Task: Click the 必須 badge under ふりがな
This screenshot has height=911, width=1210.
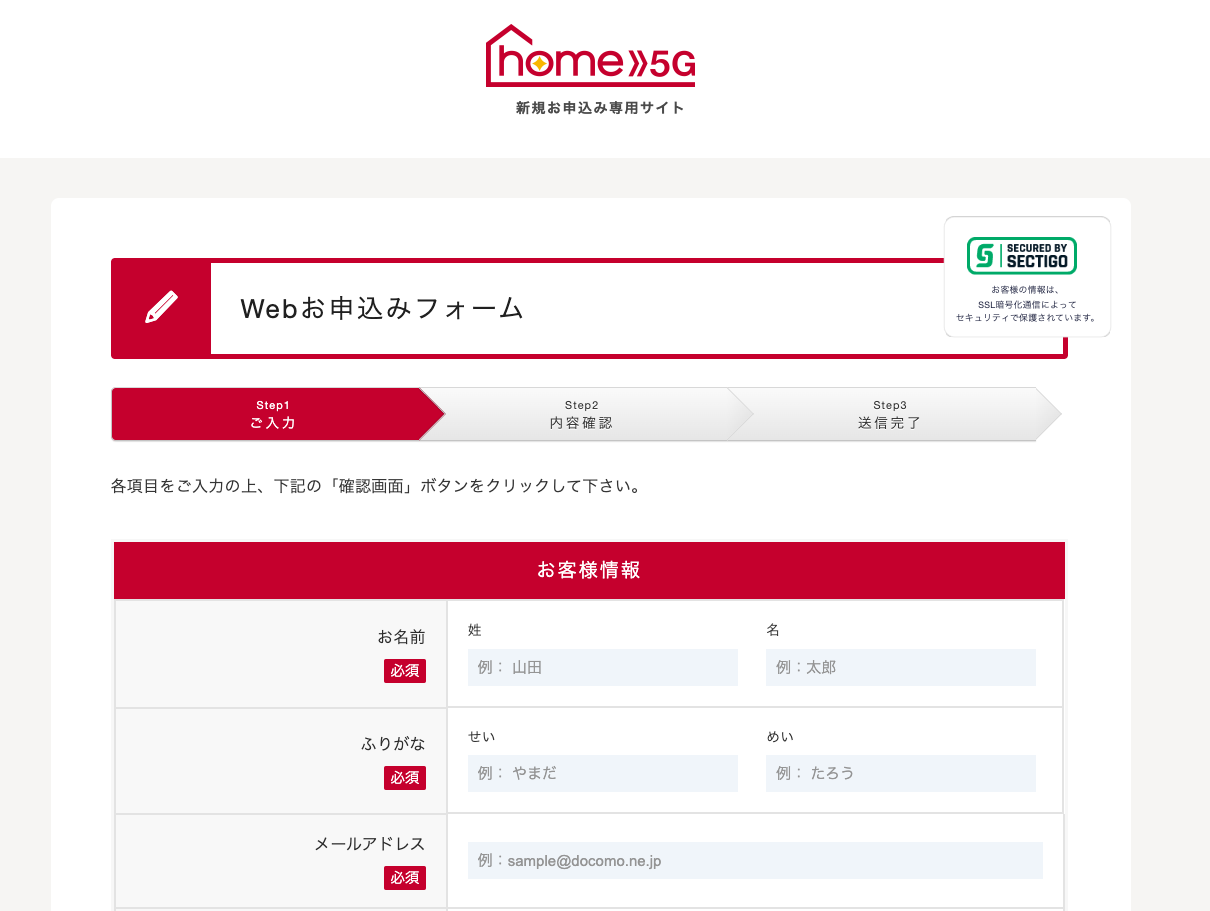Action: coord(405,778)
